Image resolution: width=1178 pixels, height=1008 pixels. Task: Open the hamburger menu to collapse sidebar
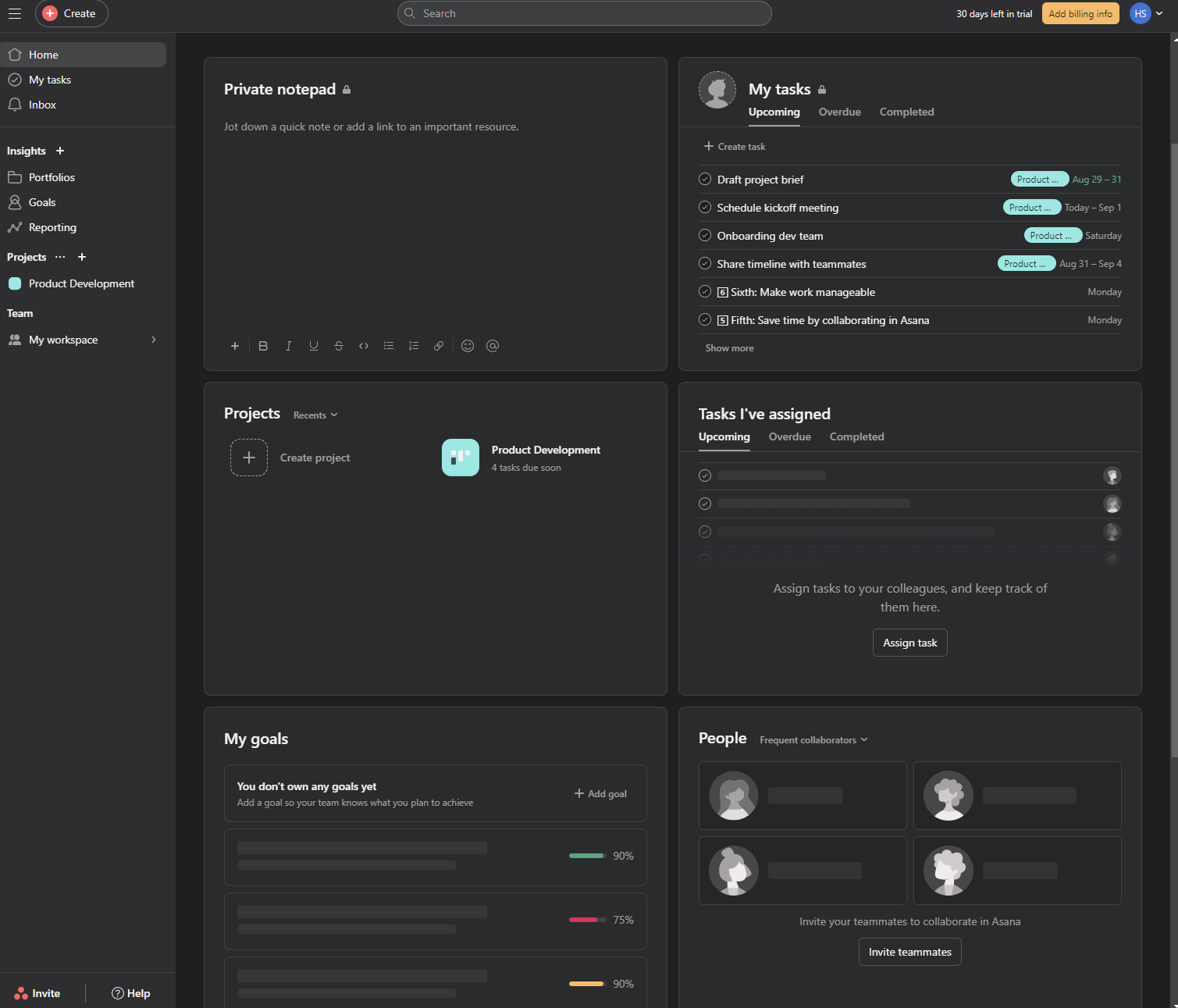15,13
